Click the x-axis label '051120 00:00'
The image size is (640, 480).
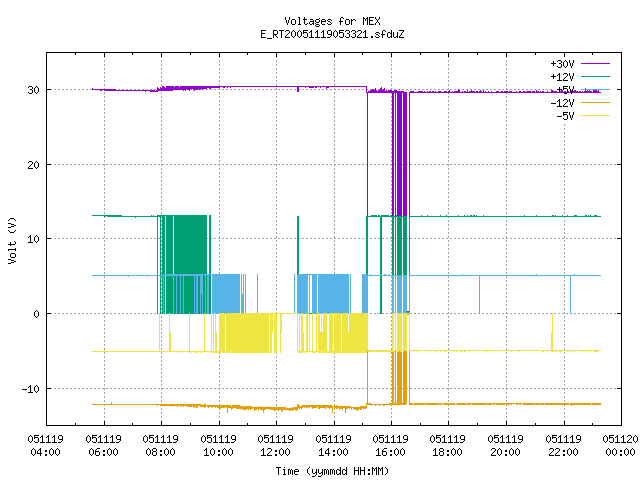(620, 445)
